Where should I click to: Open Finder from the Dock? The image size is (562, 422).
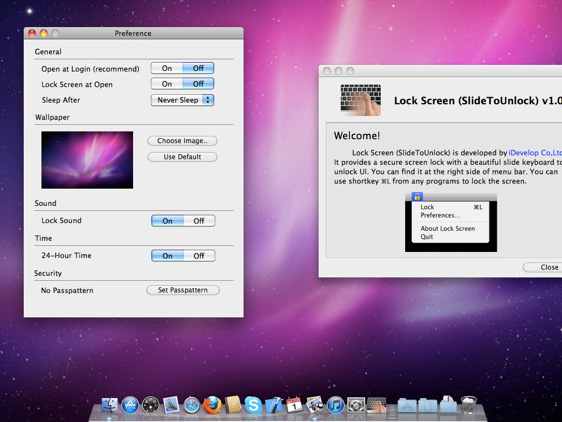point(110,405)
